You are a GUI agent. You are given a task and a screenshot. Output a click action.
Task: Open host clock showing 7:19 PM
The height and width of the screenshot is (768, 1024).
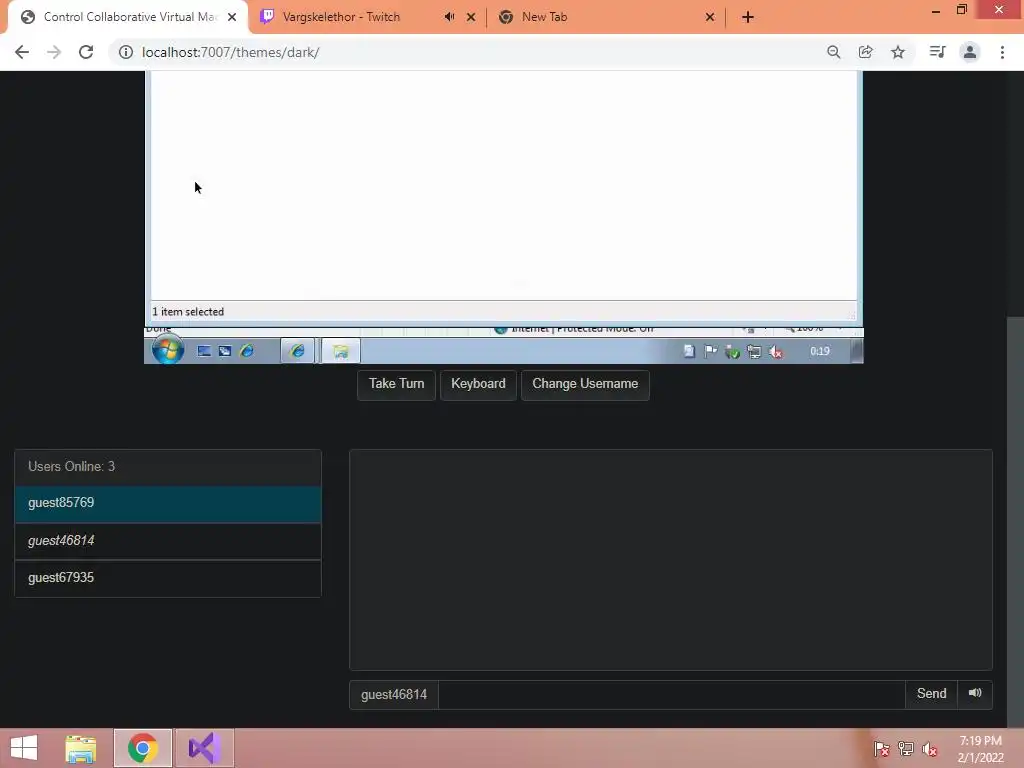pyautogui.click(x=980, y=749)
